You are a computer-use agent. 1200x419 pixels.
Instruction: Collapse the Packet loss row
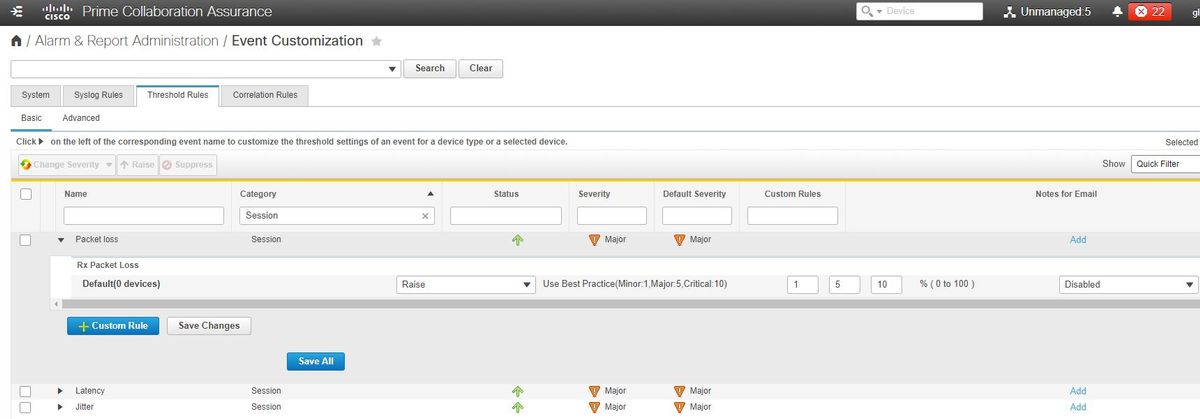[x=60, y=240]
